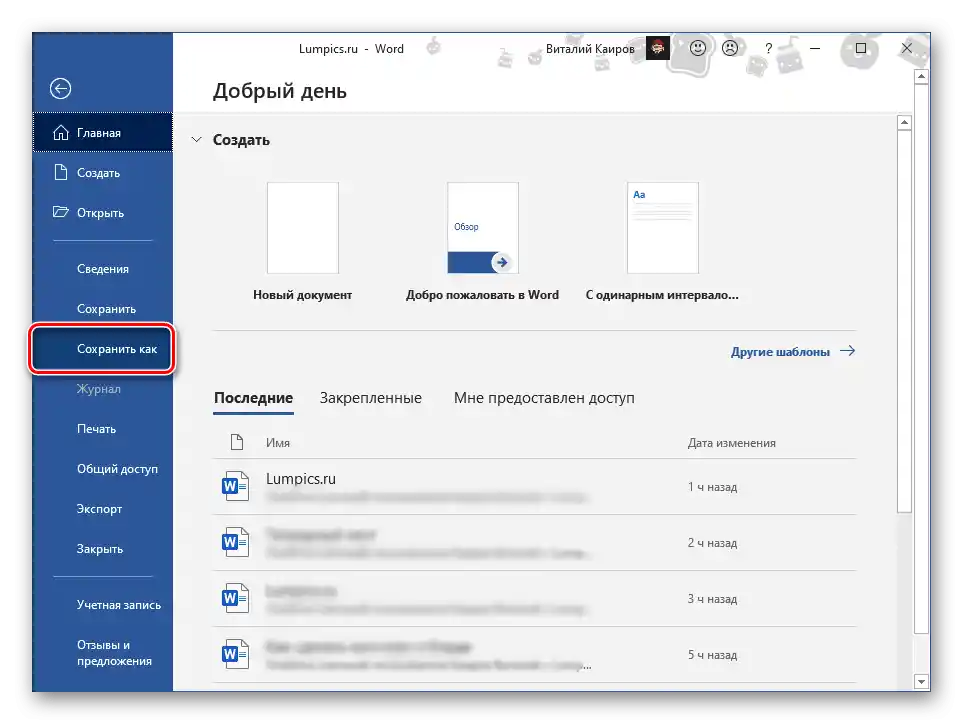Image resolution: width=963 pixels, height=724 pixels.
Task: Click inner scrollbar up arrow
Action: point(904,122)
